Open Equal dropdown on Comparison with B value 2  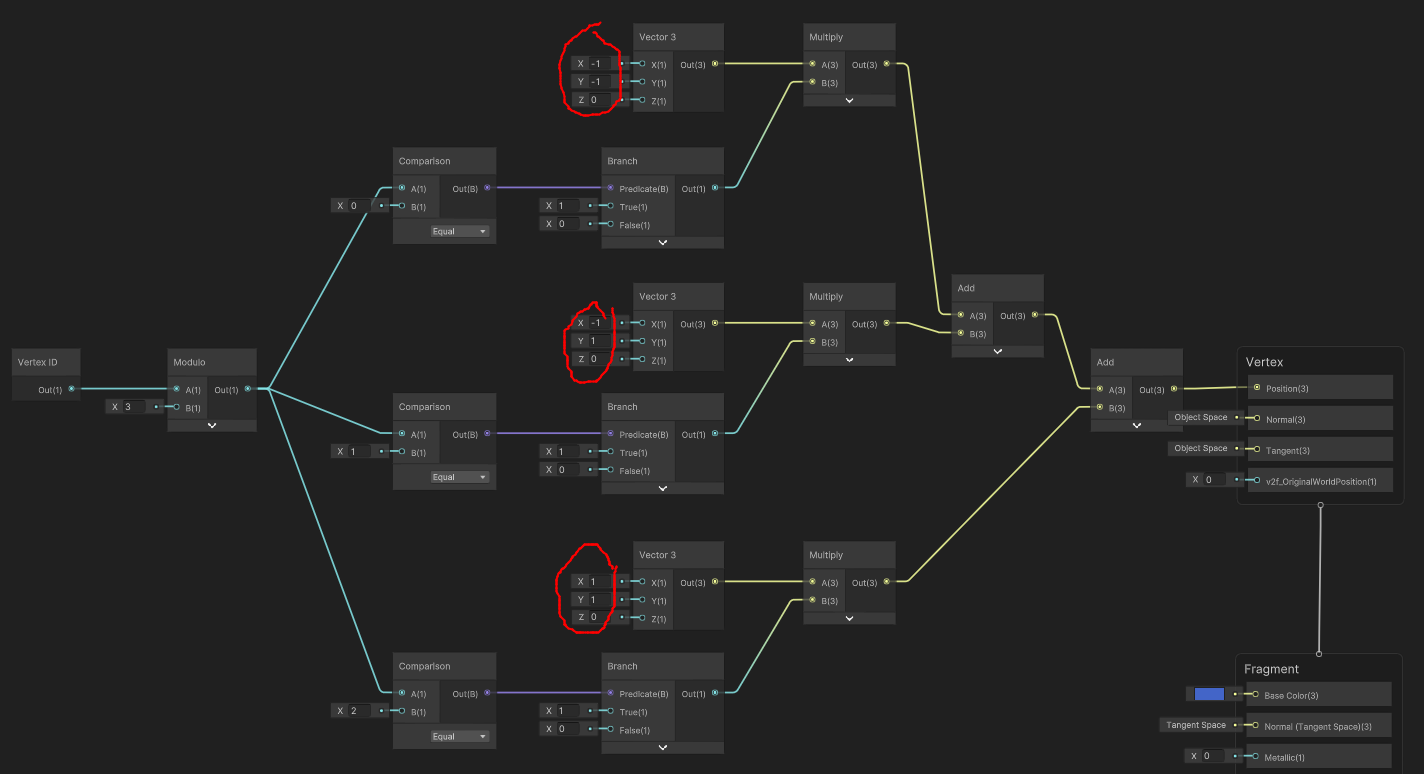click(460, 736)
